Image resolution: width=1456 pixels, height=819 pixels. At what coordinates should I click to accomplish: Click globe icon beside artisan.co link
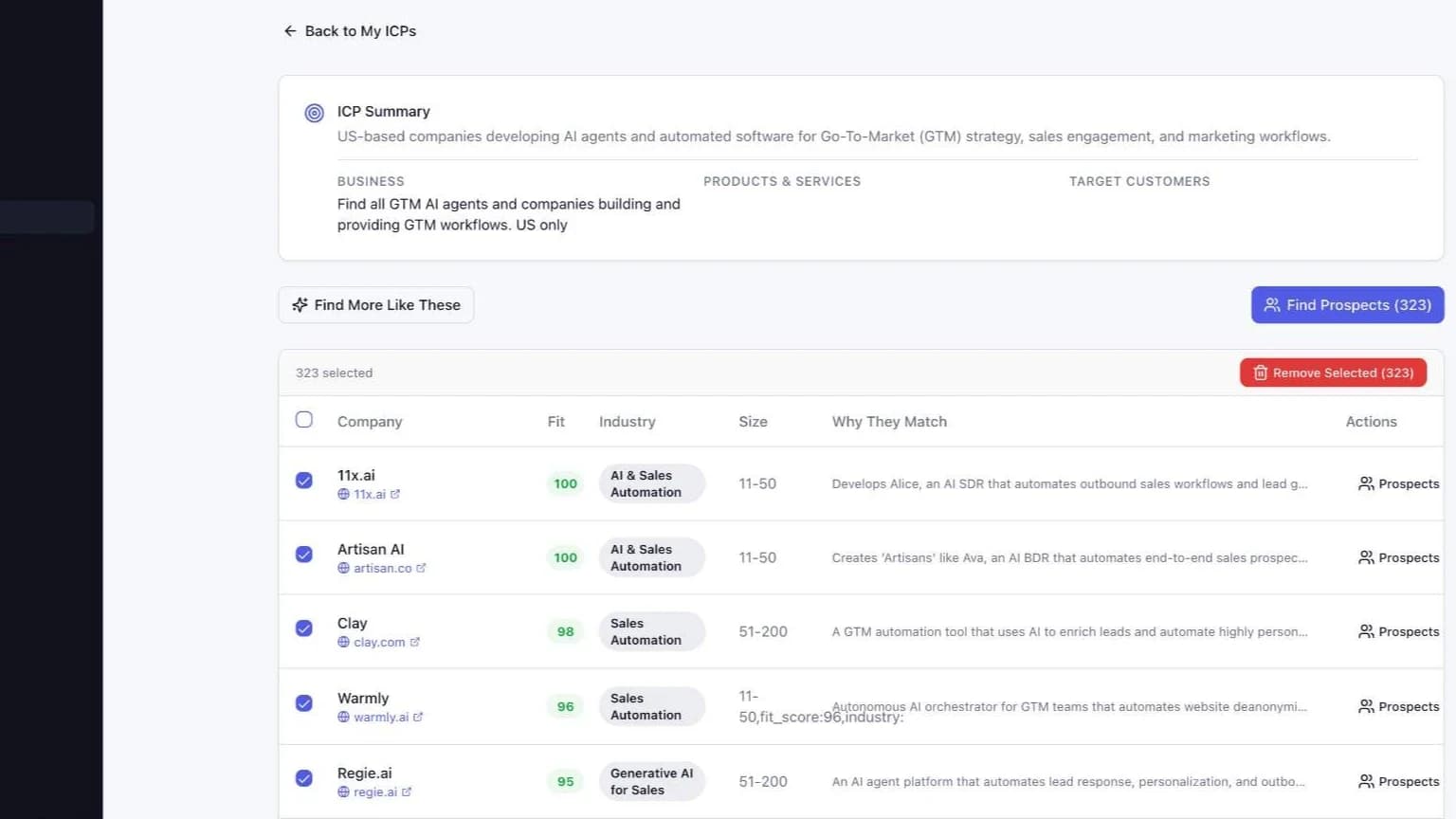[343, 568]
